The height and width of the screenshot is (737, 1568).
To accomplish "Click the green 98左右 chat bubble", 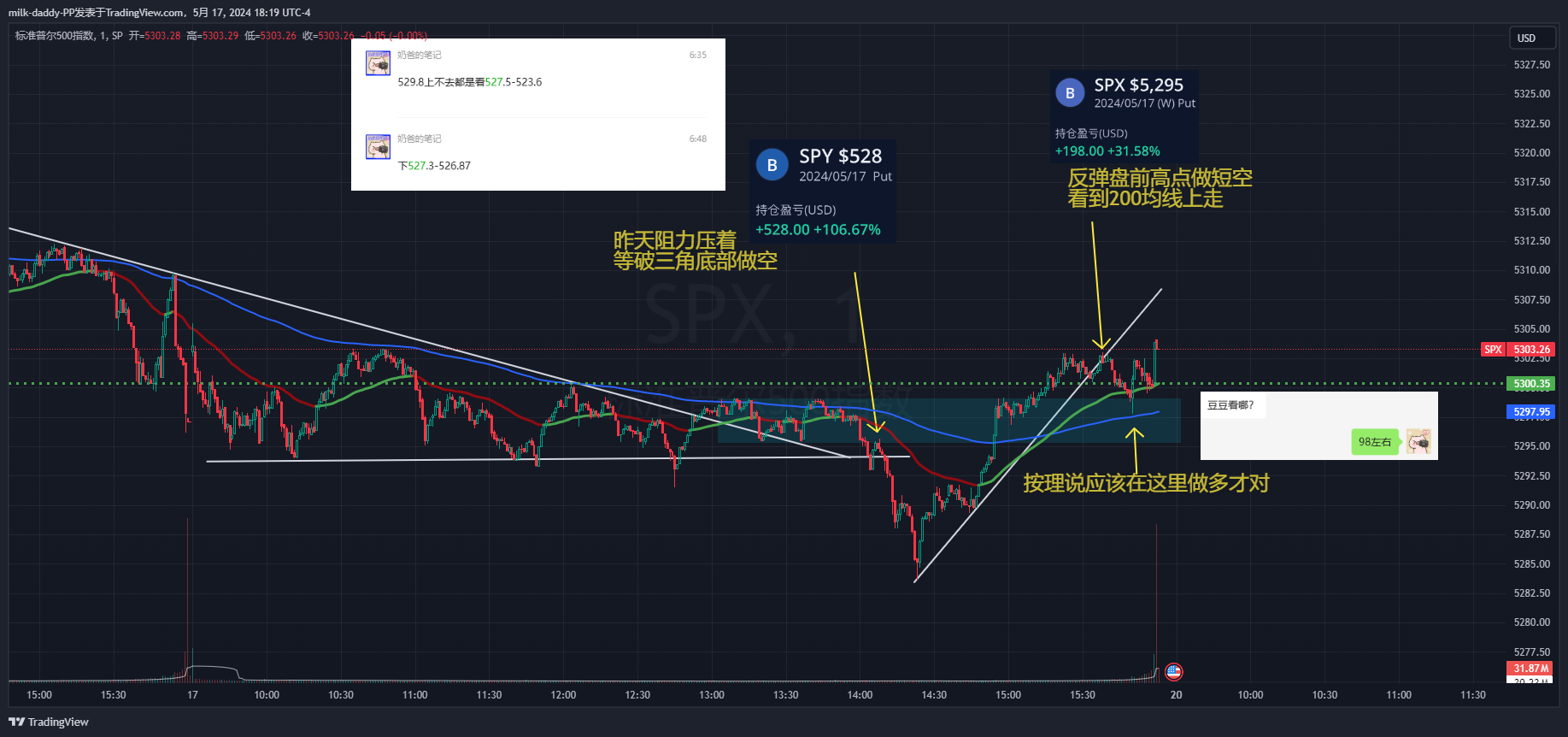I will pyautogui.click(x=1374, y=442).
